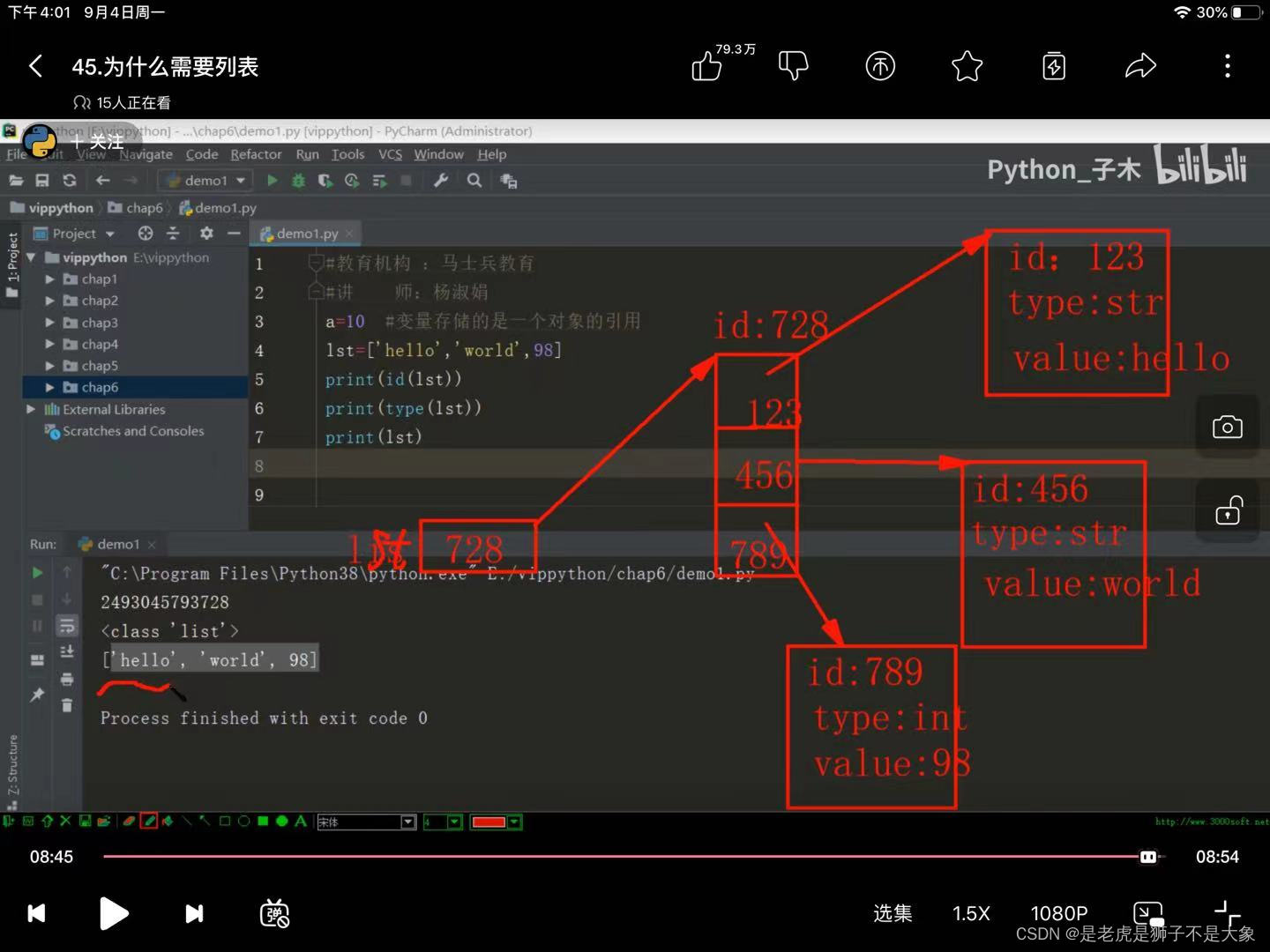Open picture-in-picture mode
1270x952 pixels.
(1148, 912)
